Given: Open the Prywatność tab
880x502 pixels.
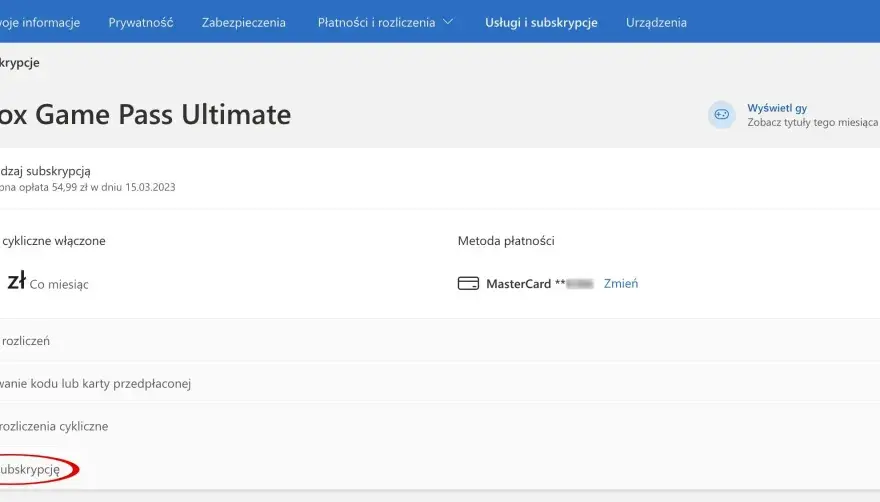Looking at the screenshot, I should (x=140, y=22).
